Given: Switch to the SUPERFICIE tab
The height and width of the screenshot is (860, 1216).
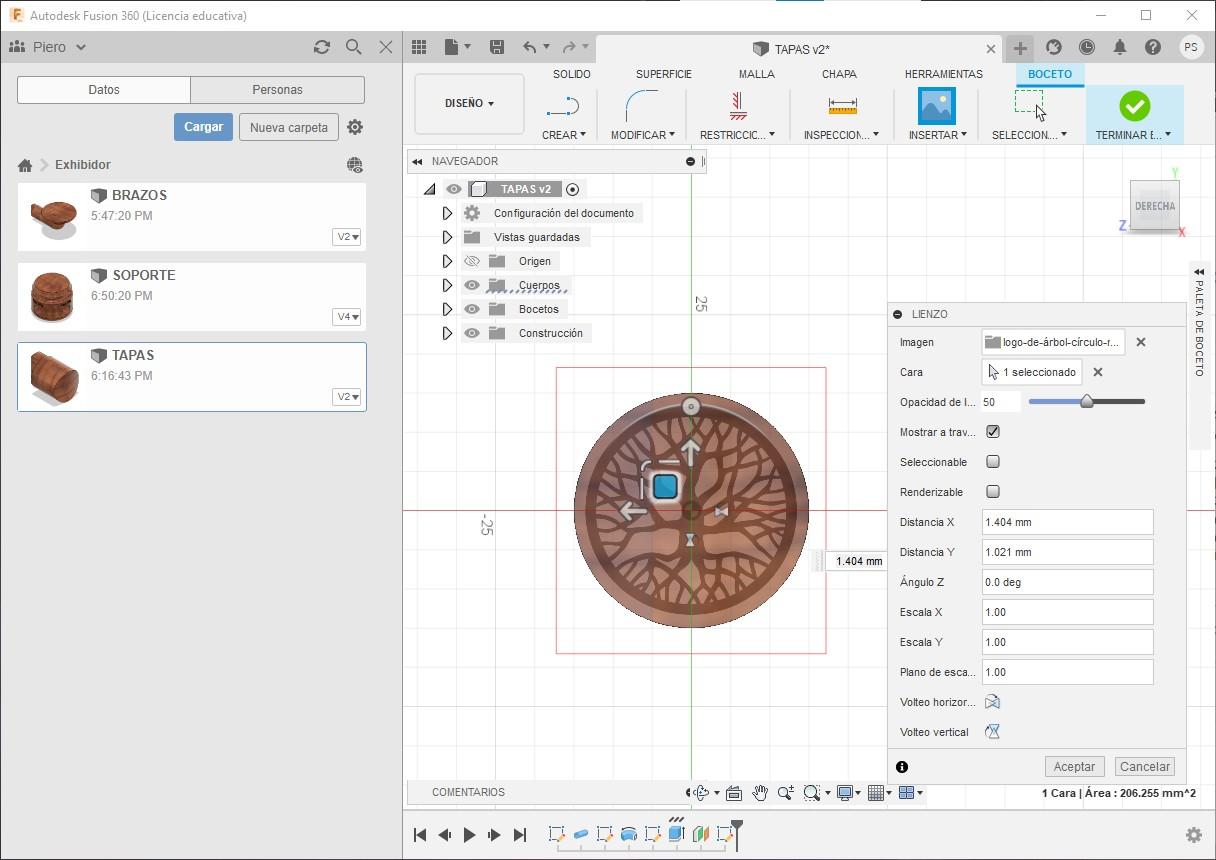Looking at the screenshot, I should coord(664,74).
